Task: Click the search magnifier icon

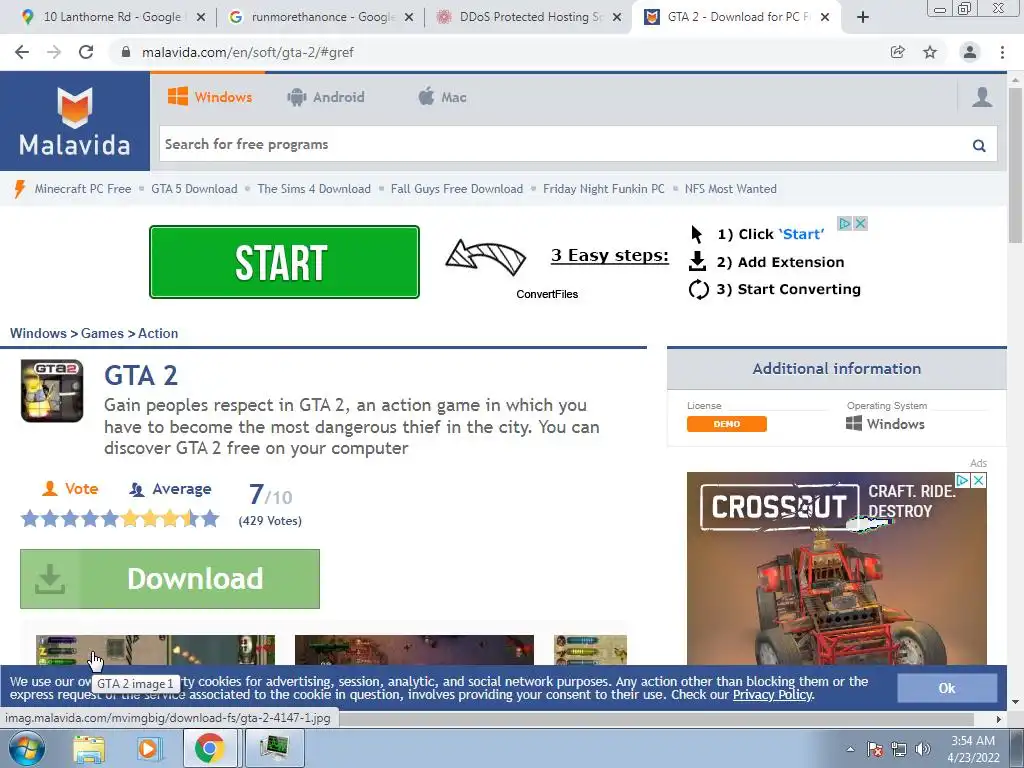Action: point(979,145)
